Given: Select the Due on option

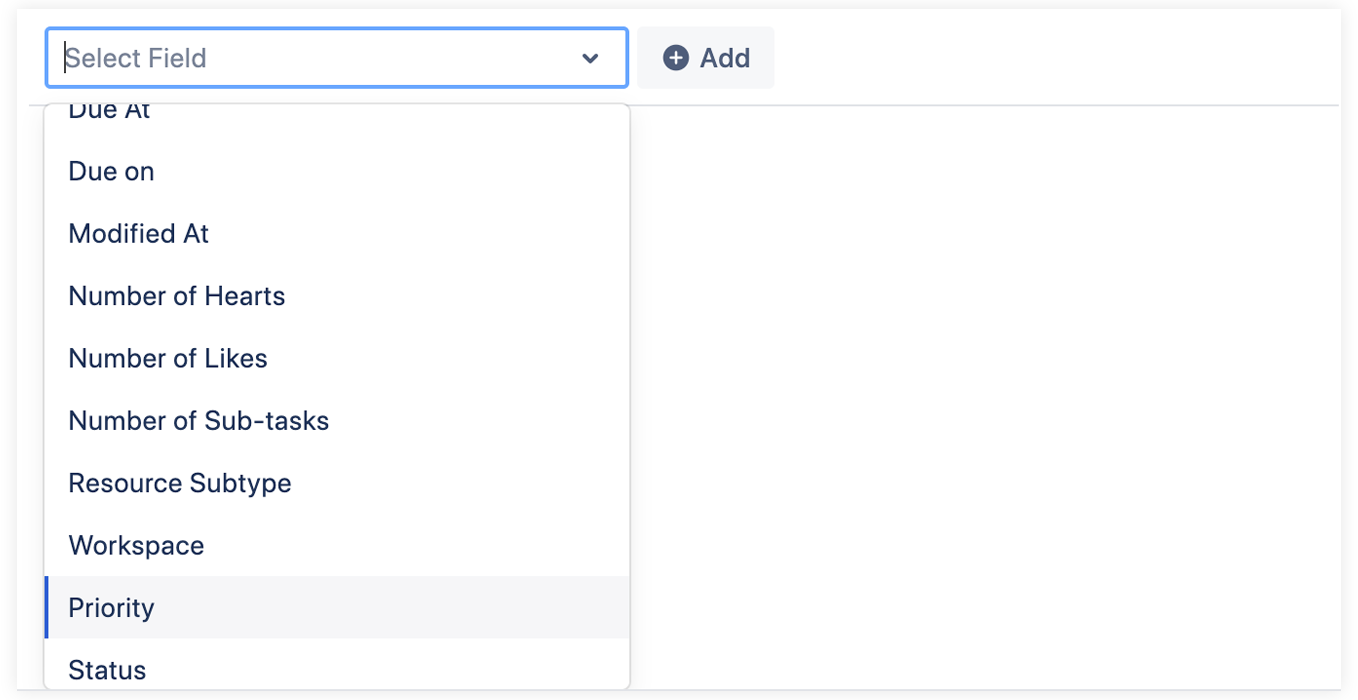Looking at the screenshot, I should click(112, 172).
